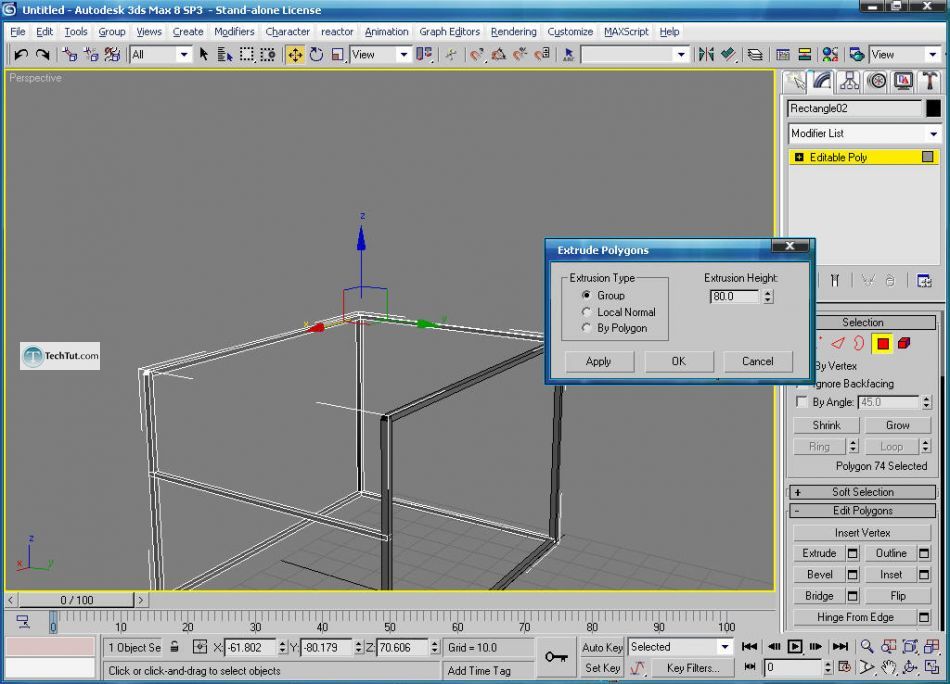This screenshot has width=950, height=684.
Task: Select the Element sub-object level icon
Action: coord(905,344)
